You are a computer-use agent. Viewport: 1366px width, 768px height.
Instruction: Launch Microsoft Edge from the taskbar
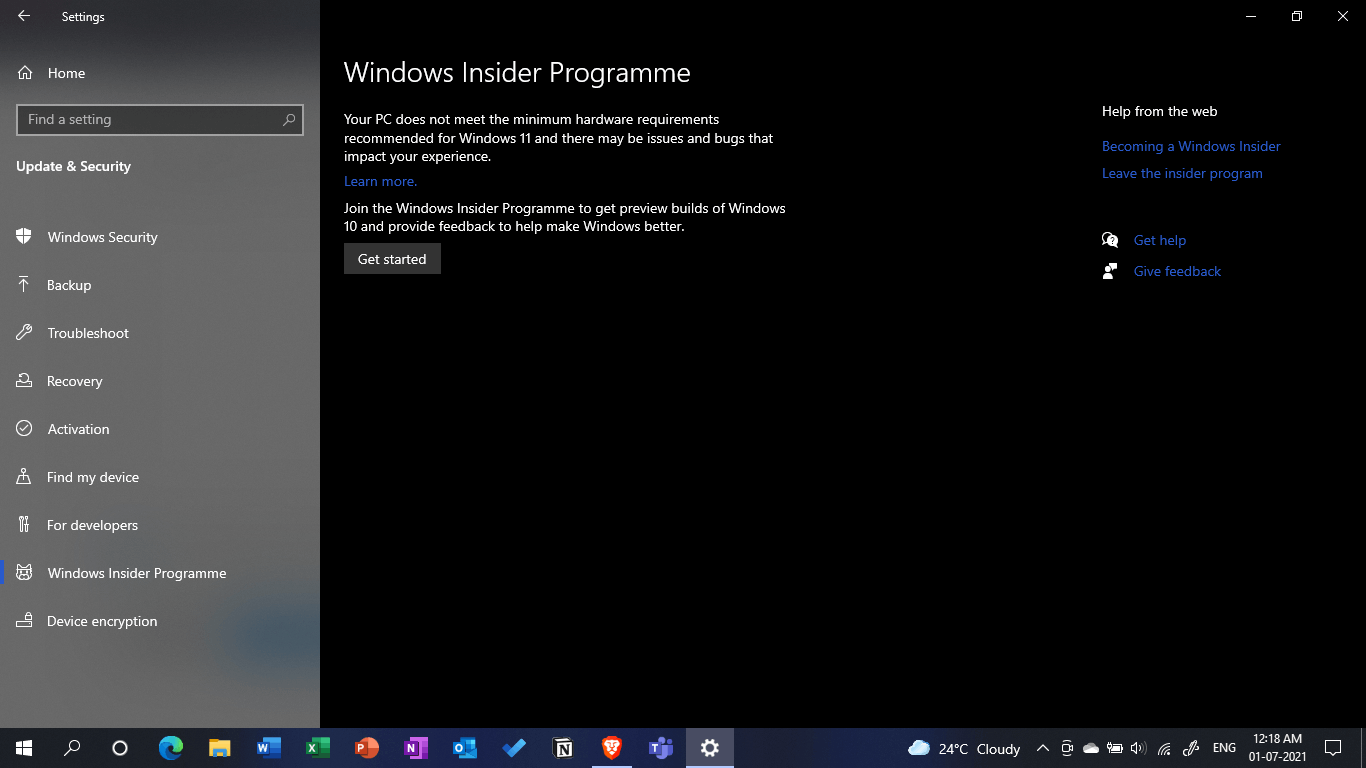tap(171, 748)
